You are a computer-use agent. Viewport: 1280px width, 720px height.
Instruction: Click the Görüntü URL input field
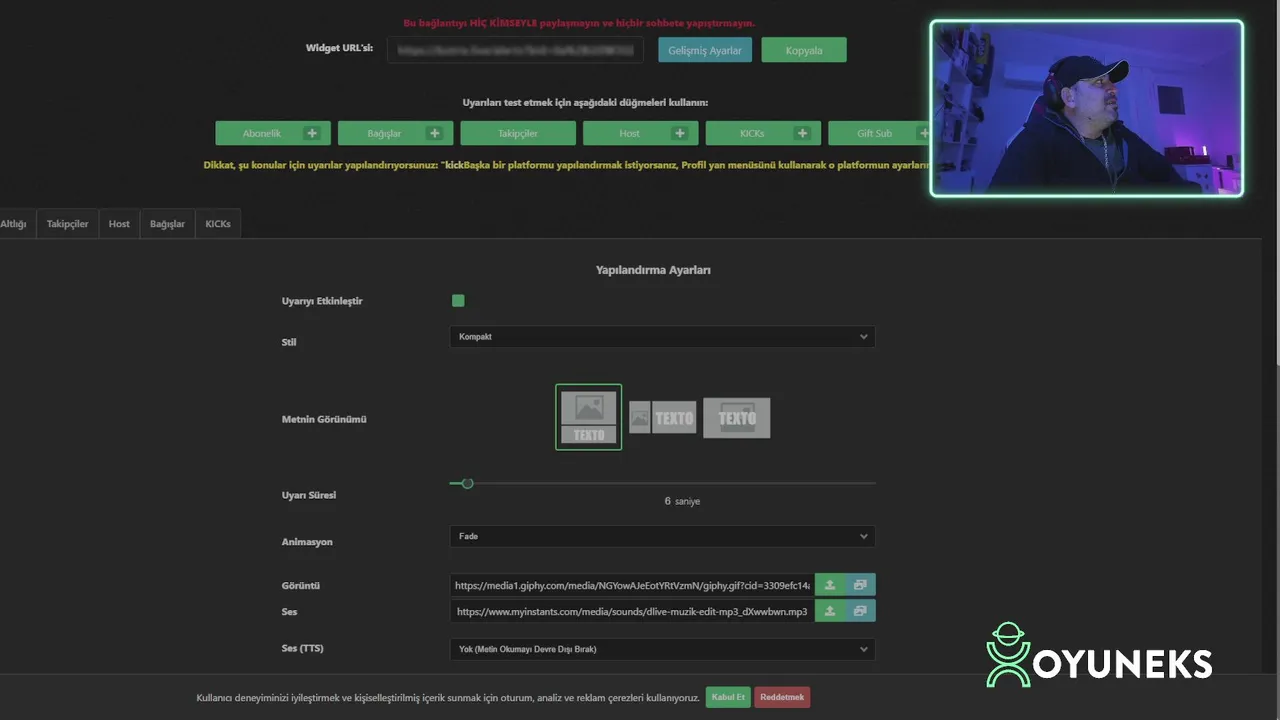click(632, 585)
